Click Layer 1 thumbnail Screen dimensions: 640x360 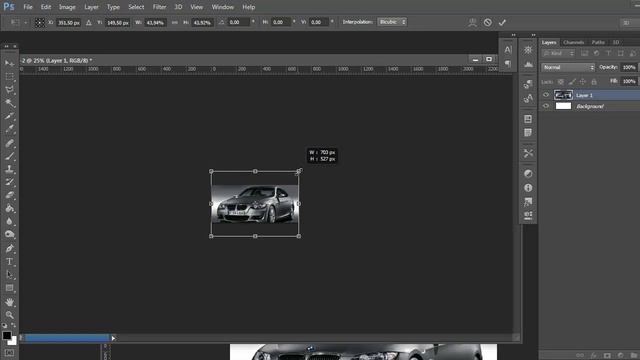coord(563,95)
